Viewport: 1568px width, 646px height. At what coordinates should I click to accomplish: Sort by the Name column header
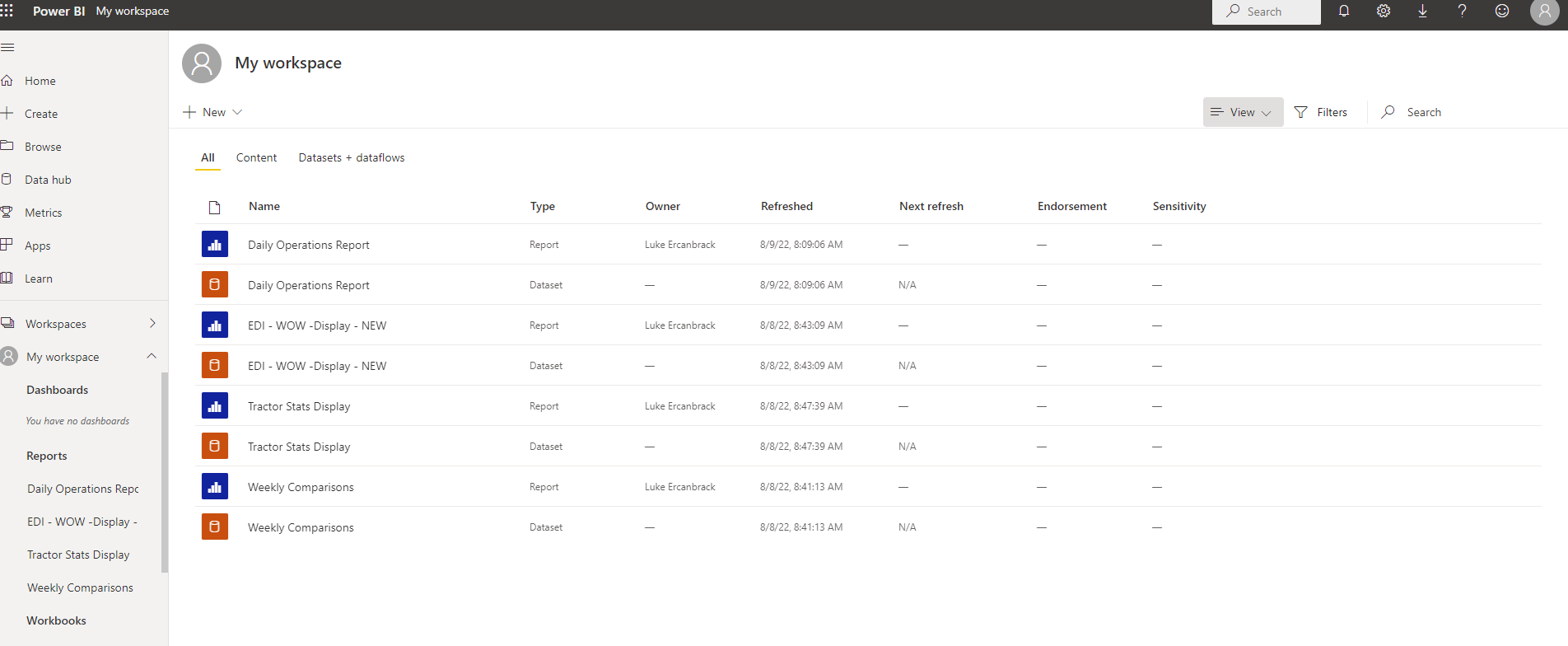[264, 206]
